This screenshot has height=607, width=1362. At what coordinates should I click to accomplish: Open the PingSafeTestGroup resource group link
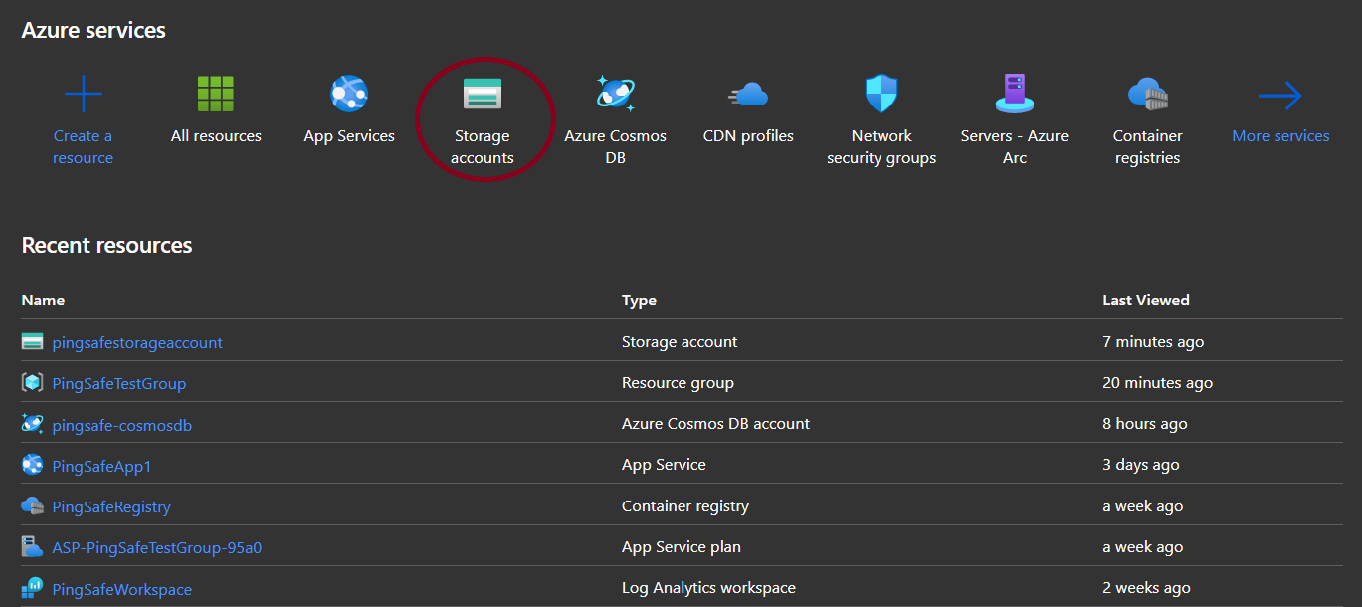pyautogui.click(x=119, y=383)
